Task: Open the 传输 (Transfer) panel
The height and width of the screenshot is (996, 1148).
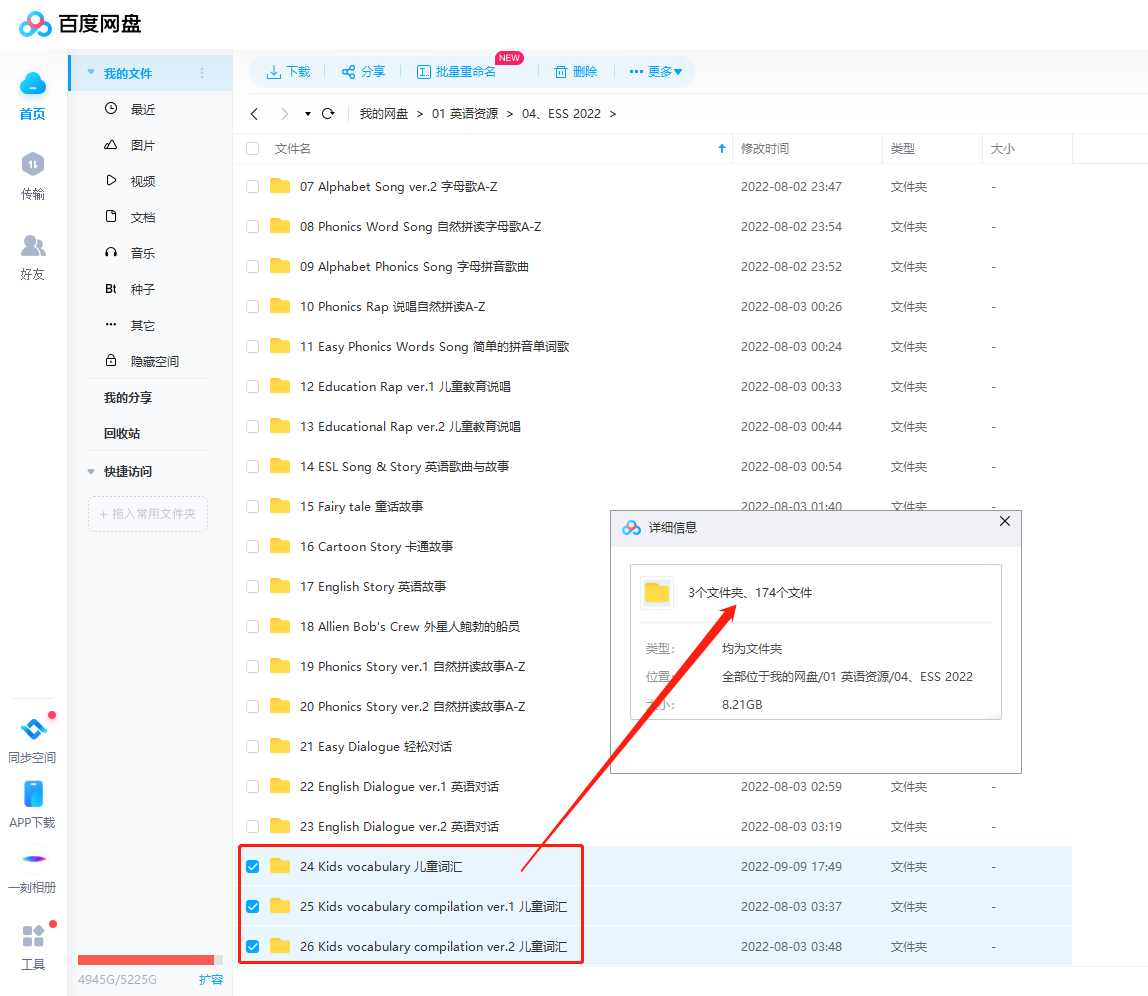Action: 32,176
